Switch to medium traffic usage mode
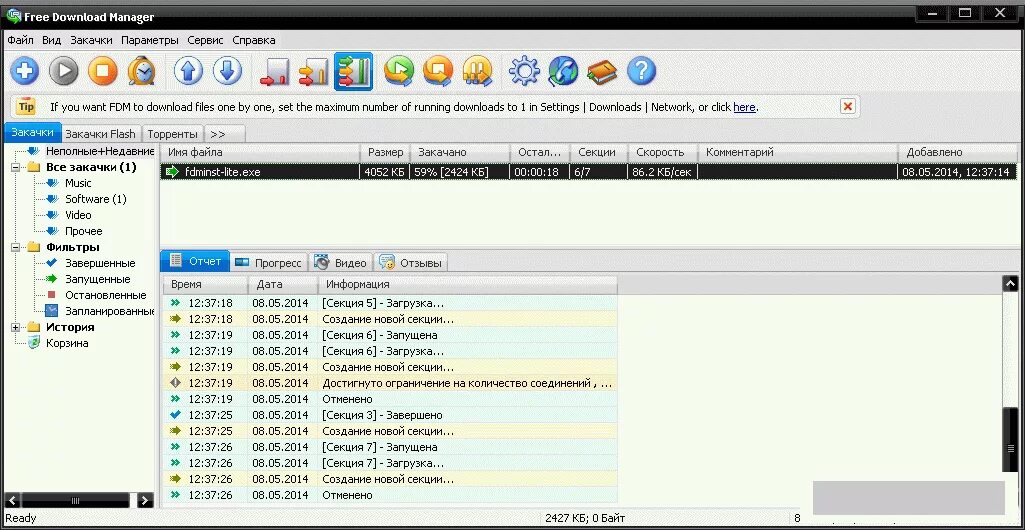The width and height of the screenshot is (1025, 530). [x=314, y=71]
